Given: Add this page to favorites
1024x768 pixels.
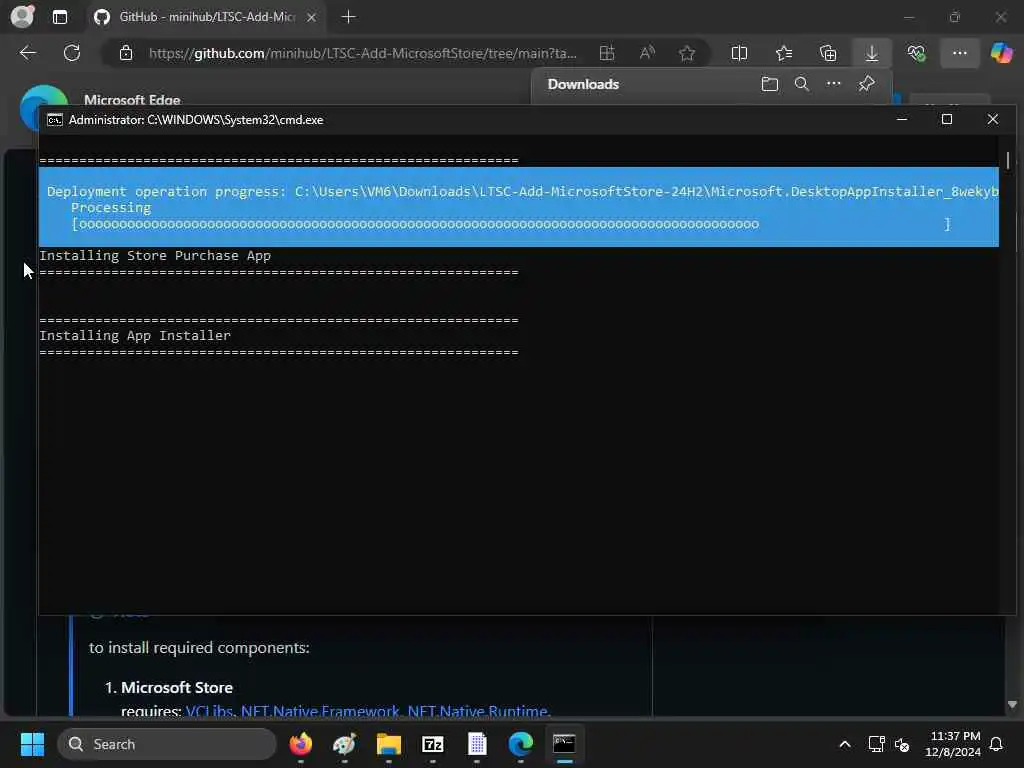Looking at the screenshot, I should 686,54.
